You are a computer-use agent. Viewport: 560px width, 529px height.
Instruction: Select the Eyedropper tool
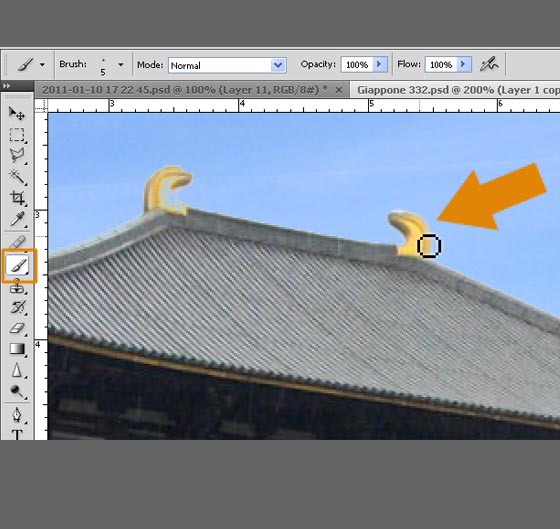pyautogui.click(x=17, y=219)
